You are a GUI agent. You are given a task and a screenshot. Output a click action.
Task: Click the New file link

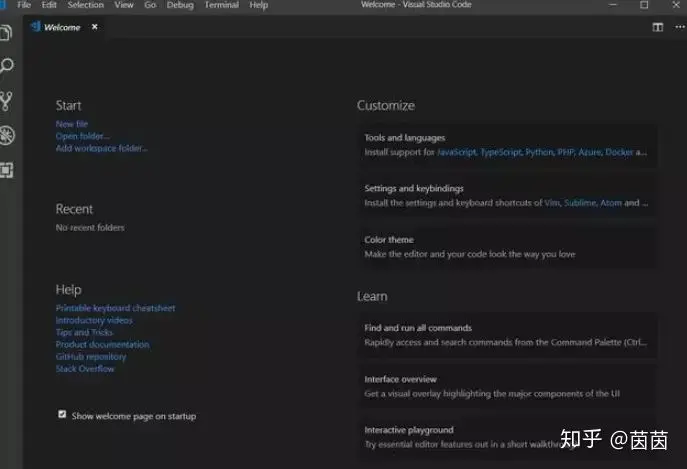[72, 124]
